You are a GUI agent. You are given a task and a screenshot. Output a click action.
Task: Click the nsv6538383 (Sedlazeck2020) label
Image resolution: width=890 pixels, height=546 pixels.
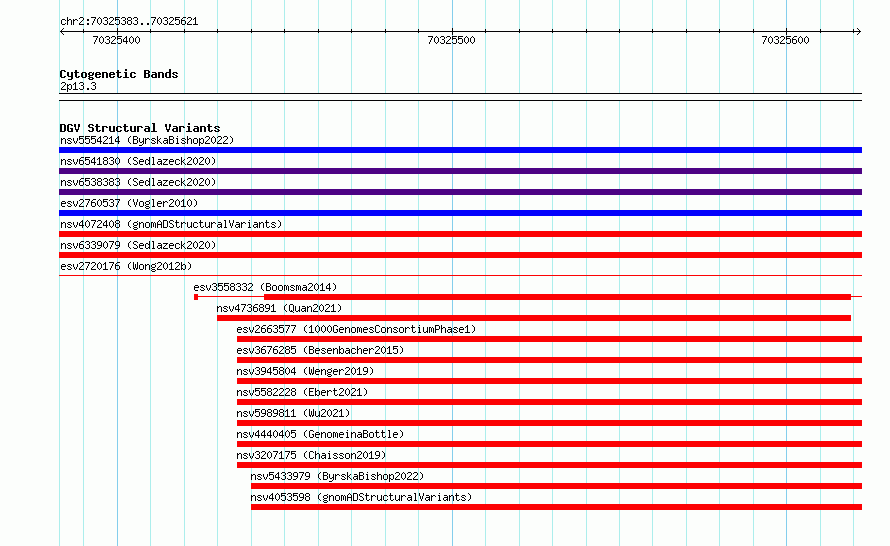point(138,182)
